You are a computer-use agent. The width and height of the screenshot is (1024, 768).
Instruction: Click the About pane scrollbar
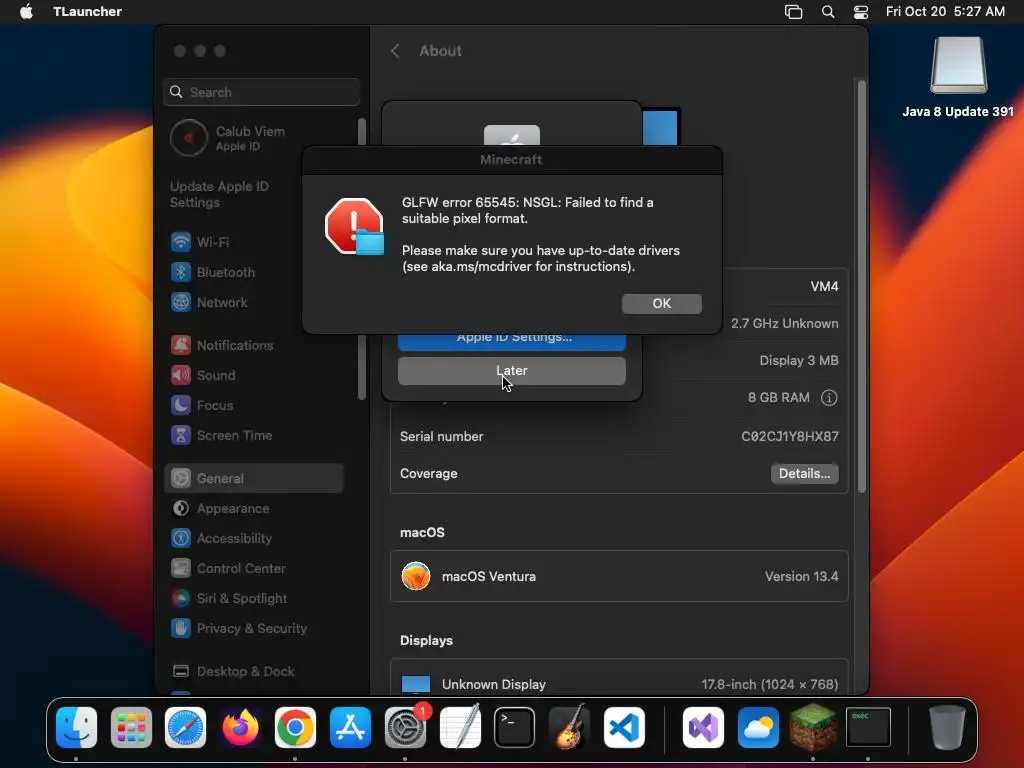861,286
